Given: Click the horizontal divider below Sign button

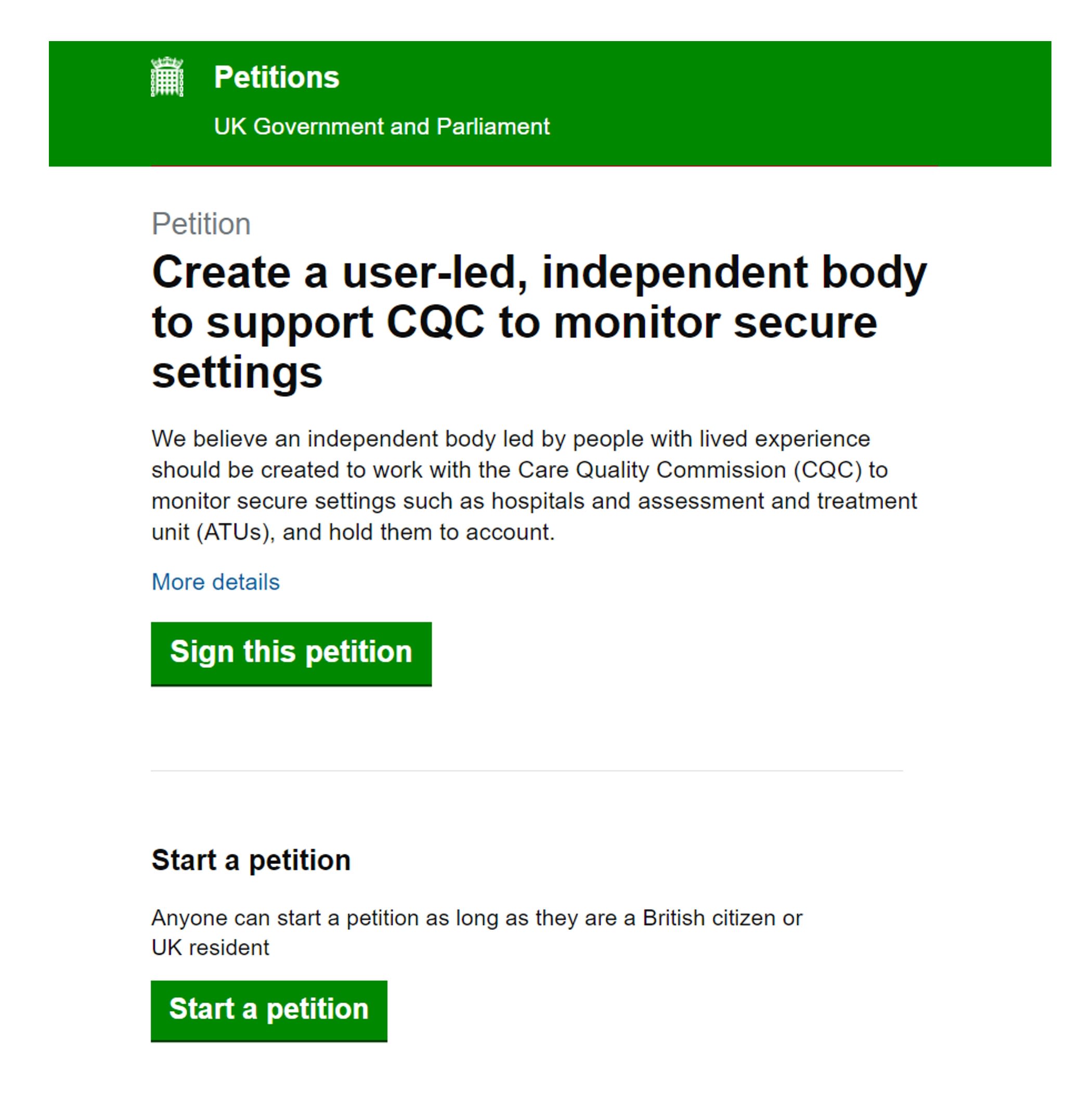Looking at the screenshot, I should (526, 771).
